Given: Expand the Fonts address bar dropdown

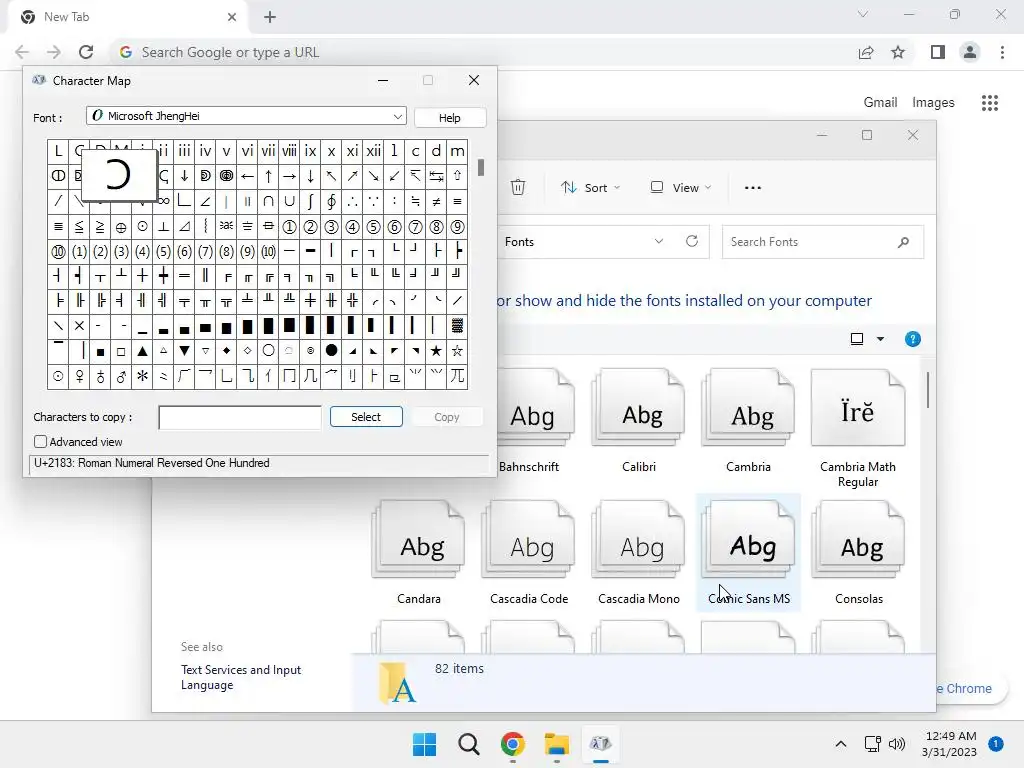Looking at the screenshot, I should tap(658, 242).
